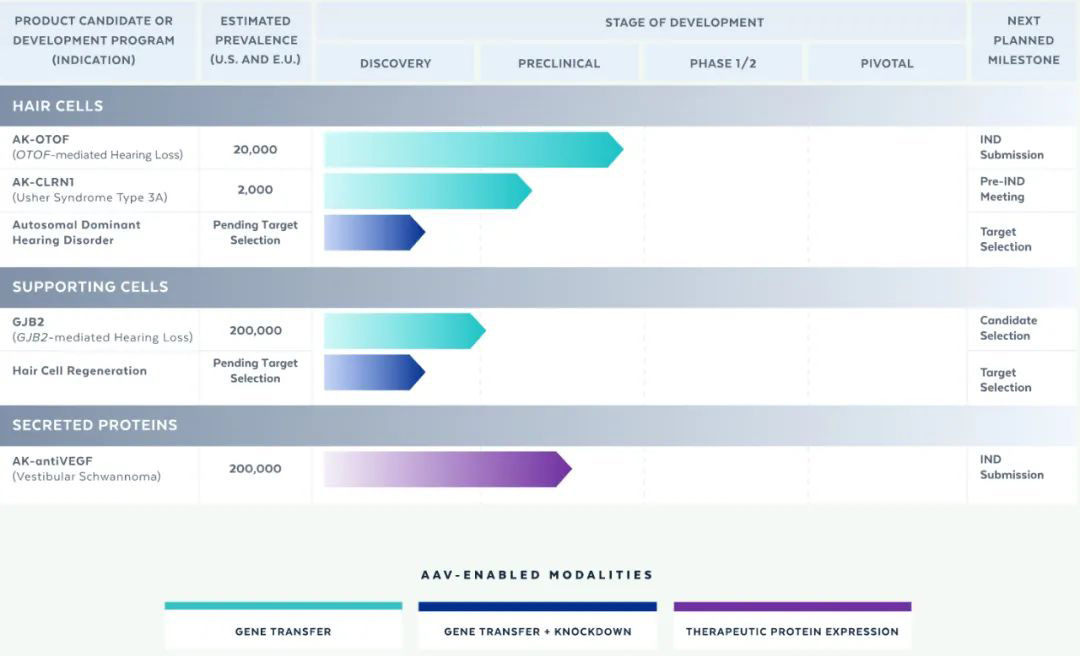Select the Discovery stage column header
This screenshot has height=656, width=1080.
tap(395, 63)
